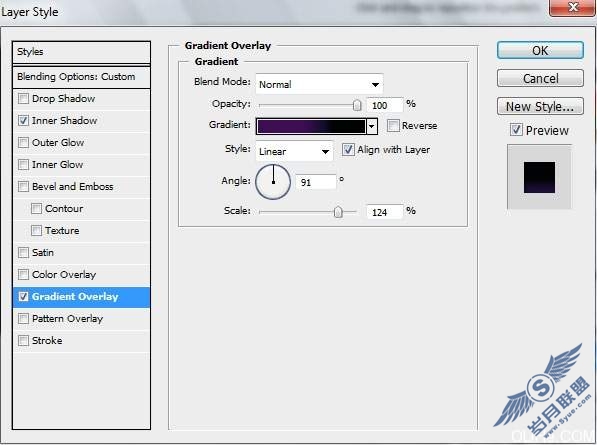Click the Cancel button
Screen dimensions: 597x445
tap(540, 78)
